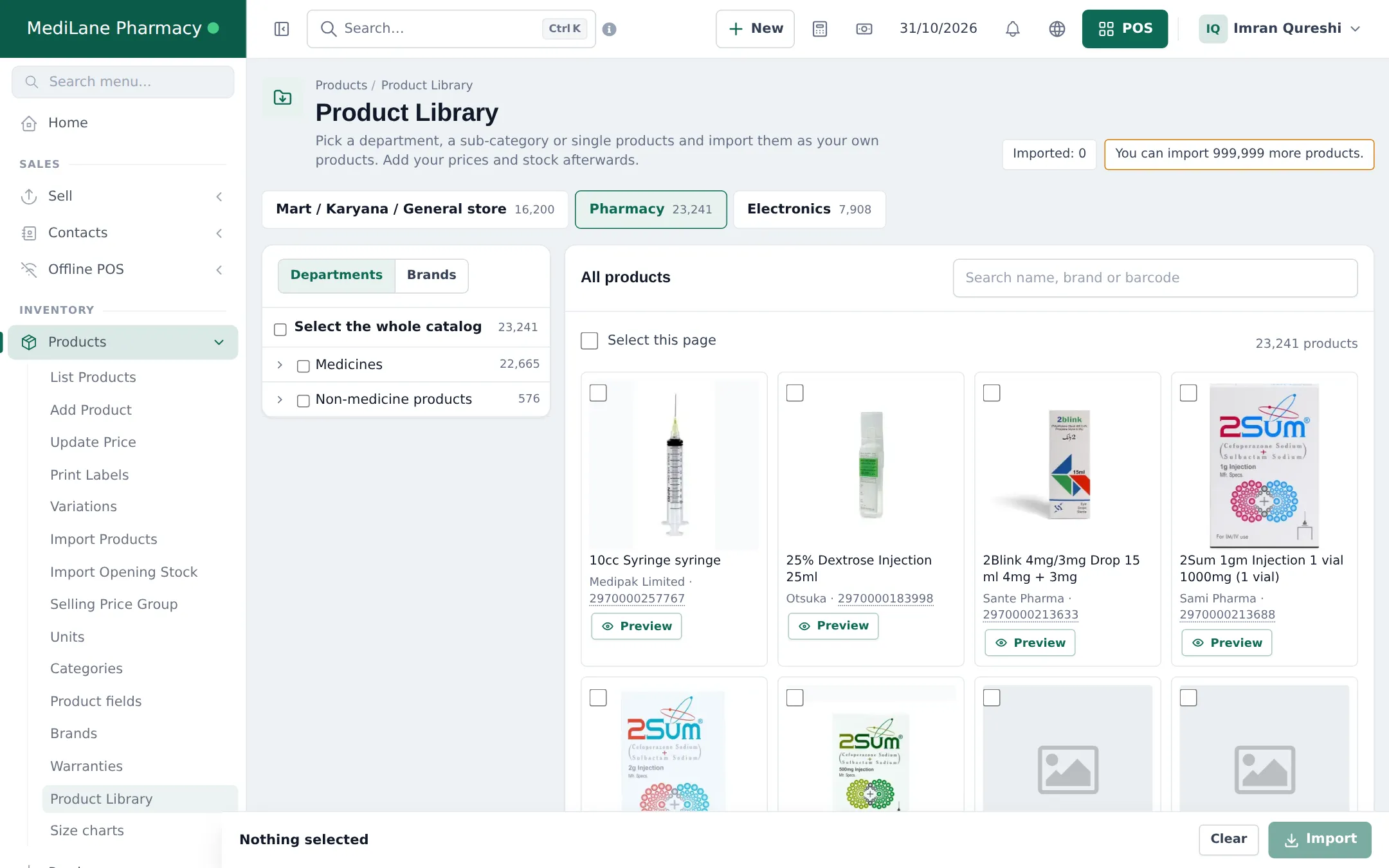
Task: Check the Non-medicine products checkbox
Action: 304,401
